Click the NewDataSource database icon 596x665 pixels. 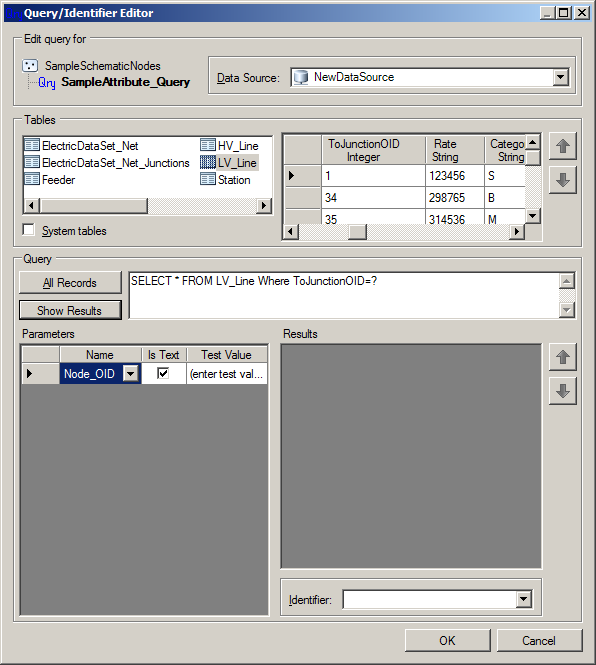[x=301, y=77]
